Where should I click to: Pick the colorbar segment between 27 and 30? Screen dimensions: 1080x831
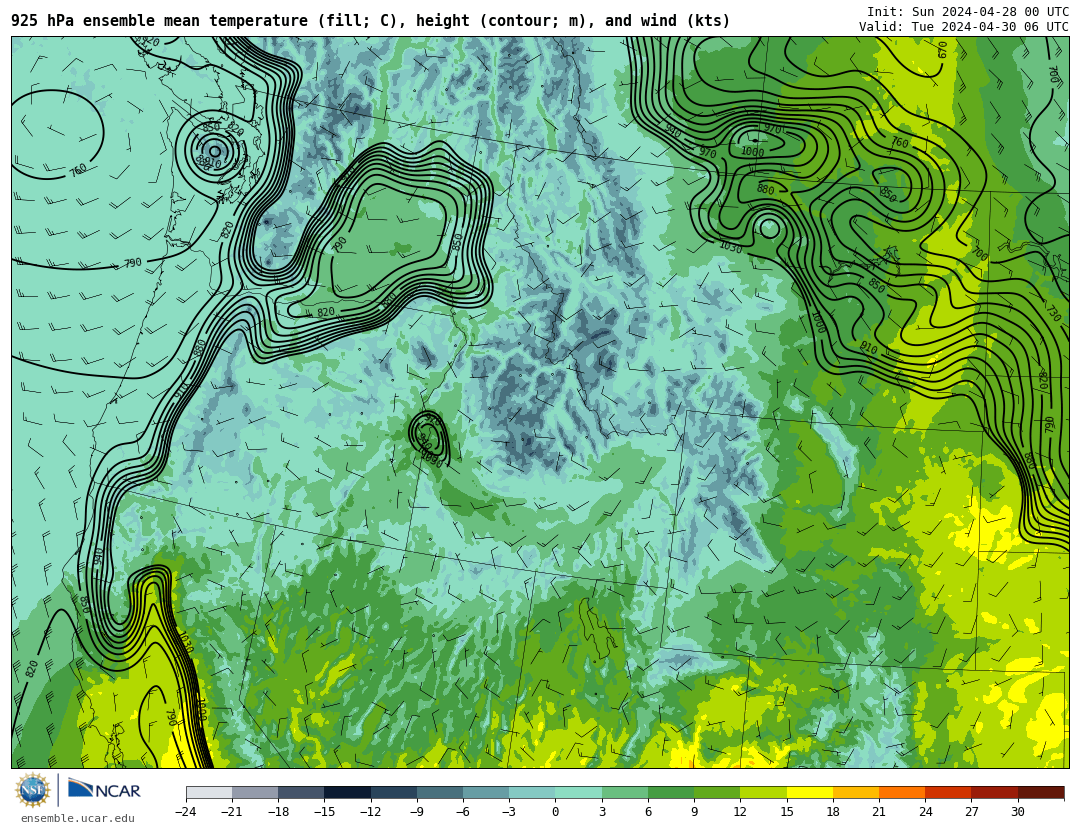coord(994,792)
